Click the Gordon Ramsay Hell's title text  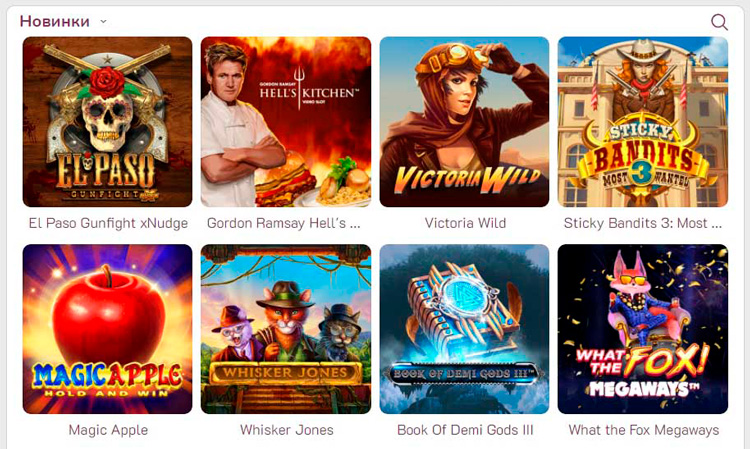(284, 223)
